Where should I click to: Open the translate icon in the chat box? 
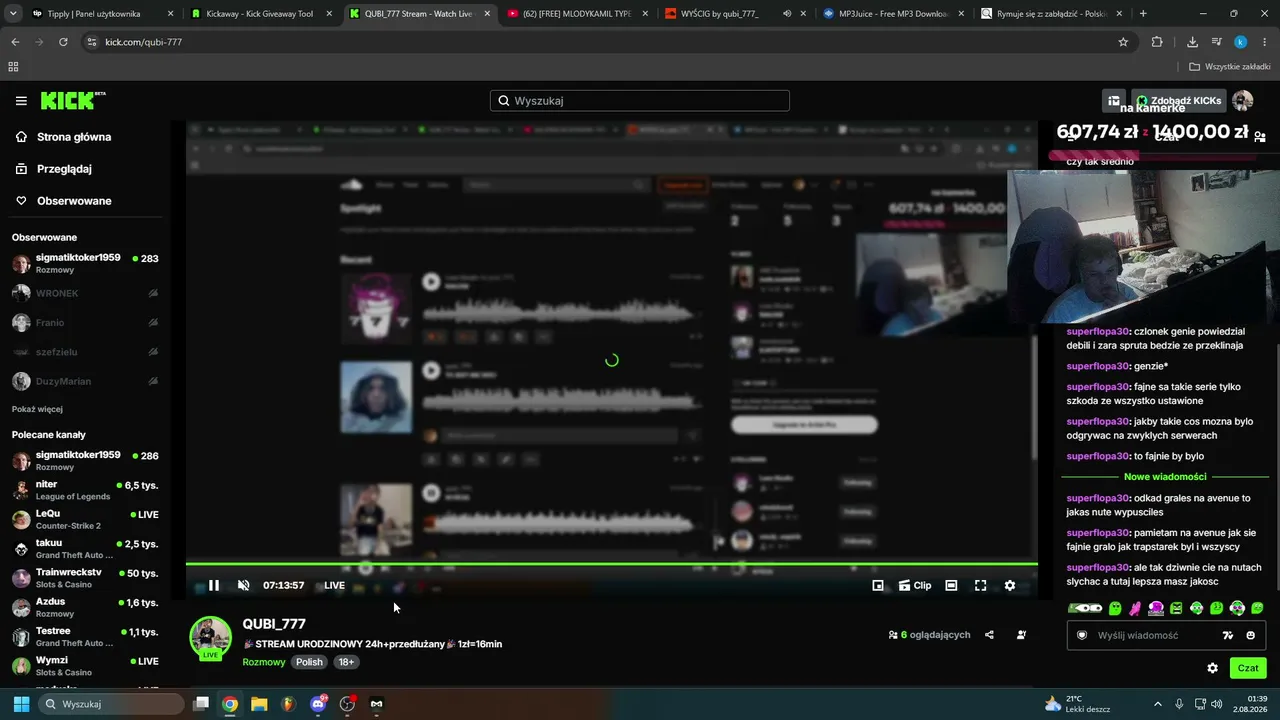click(1228, 635)
